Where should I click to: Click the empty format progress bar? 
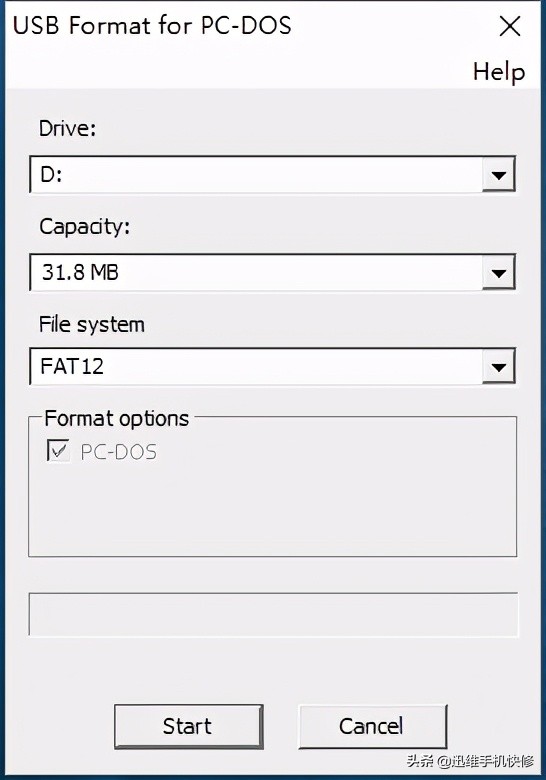coord(273,614)
